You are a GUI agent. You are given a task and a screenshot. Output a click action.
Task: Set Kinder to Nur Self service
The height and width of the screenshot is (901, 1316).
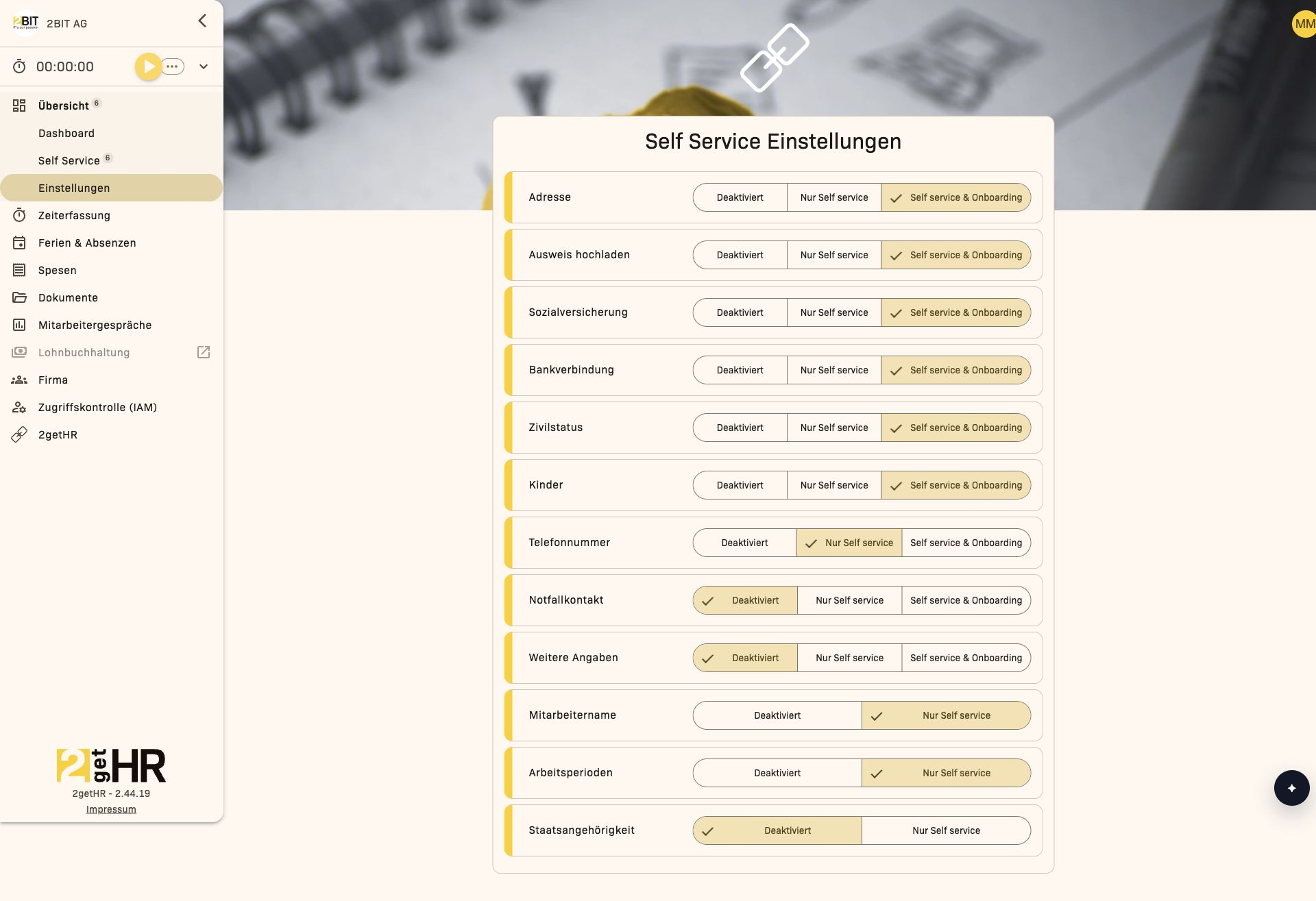click(834, 485)
